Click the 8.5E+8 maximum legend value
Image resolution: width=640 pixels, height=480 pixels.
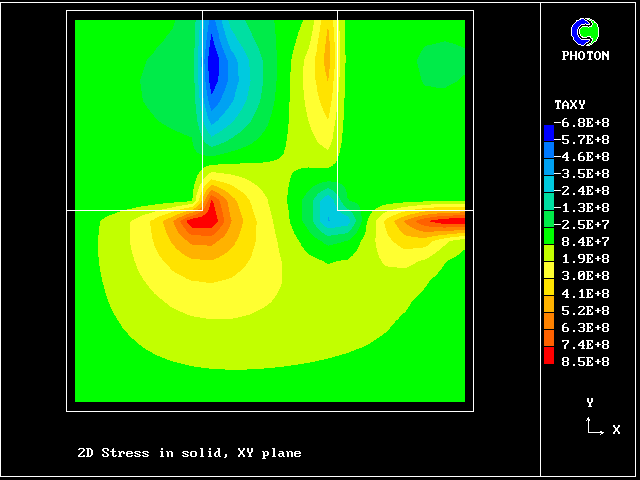(x=583, y=361)
